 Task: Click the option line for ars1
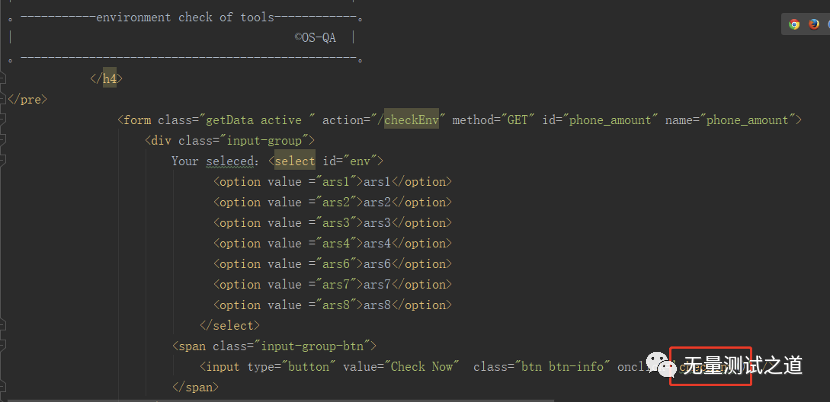point(333,182)
